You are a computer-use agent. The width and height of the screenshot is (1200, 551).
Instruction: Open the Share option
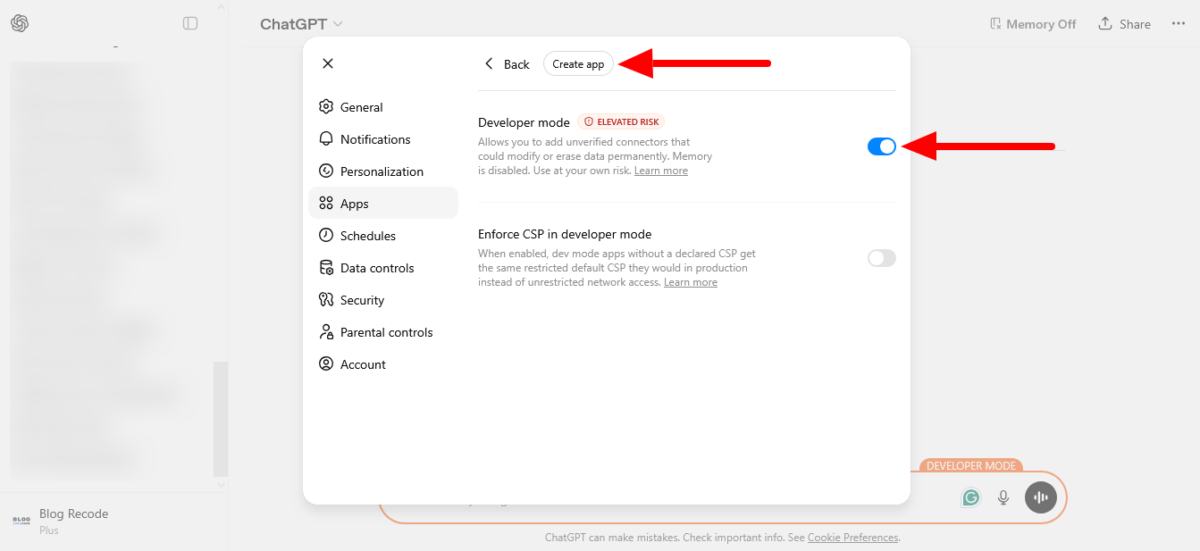coord(1124,24)
